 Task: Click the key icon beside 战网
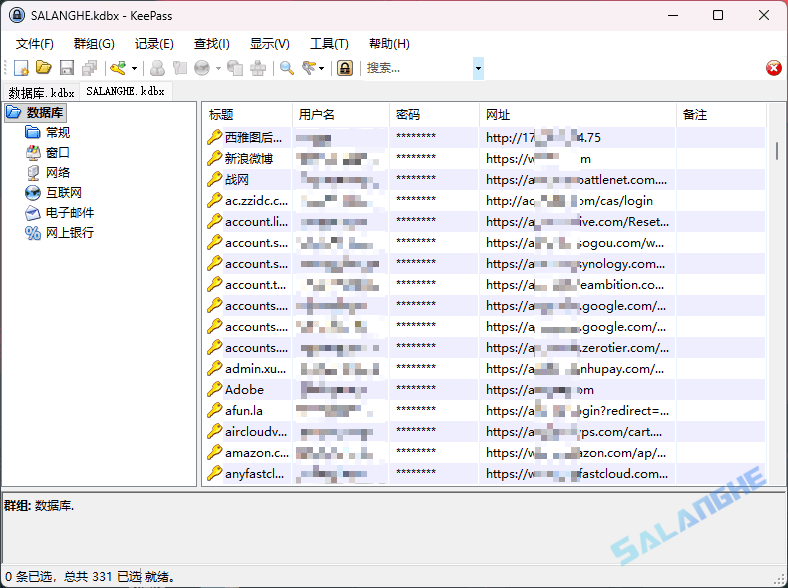click(x=215, y=179)
